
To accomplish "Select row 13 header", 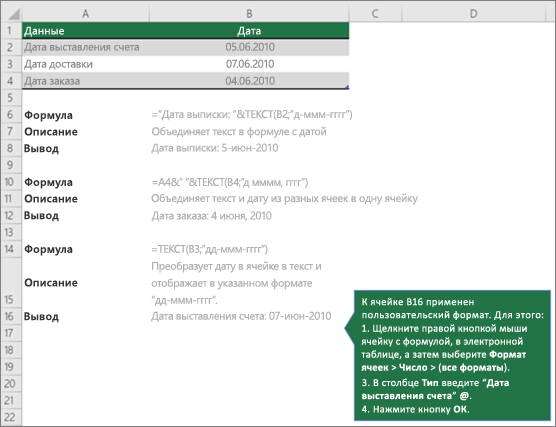I will (x=11, y=232).
